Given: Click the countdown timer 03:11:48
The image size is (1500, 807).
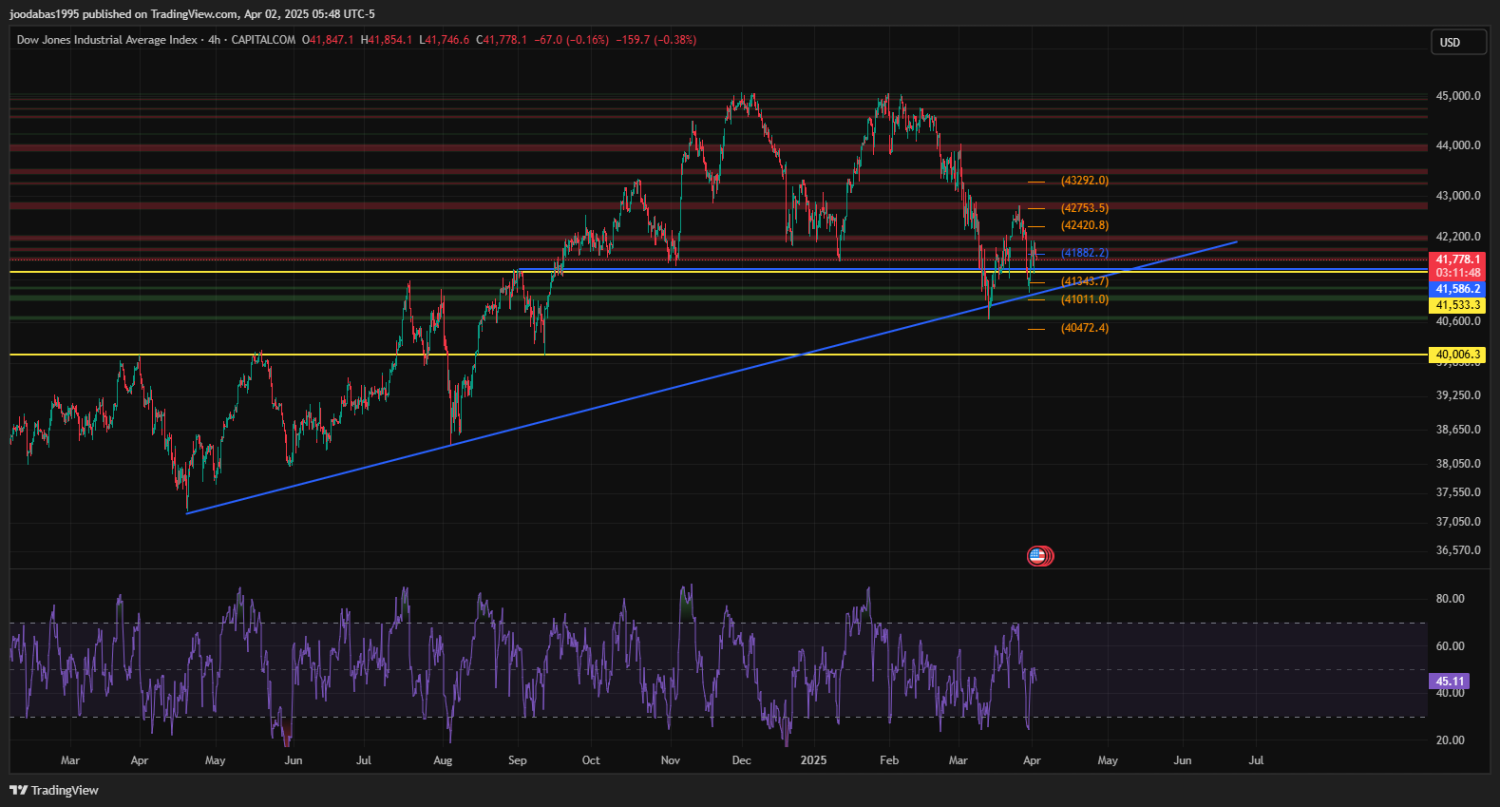Looking at the screenshot, I should click(x=1458, y=272).
